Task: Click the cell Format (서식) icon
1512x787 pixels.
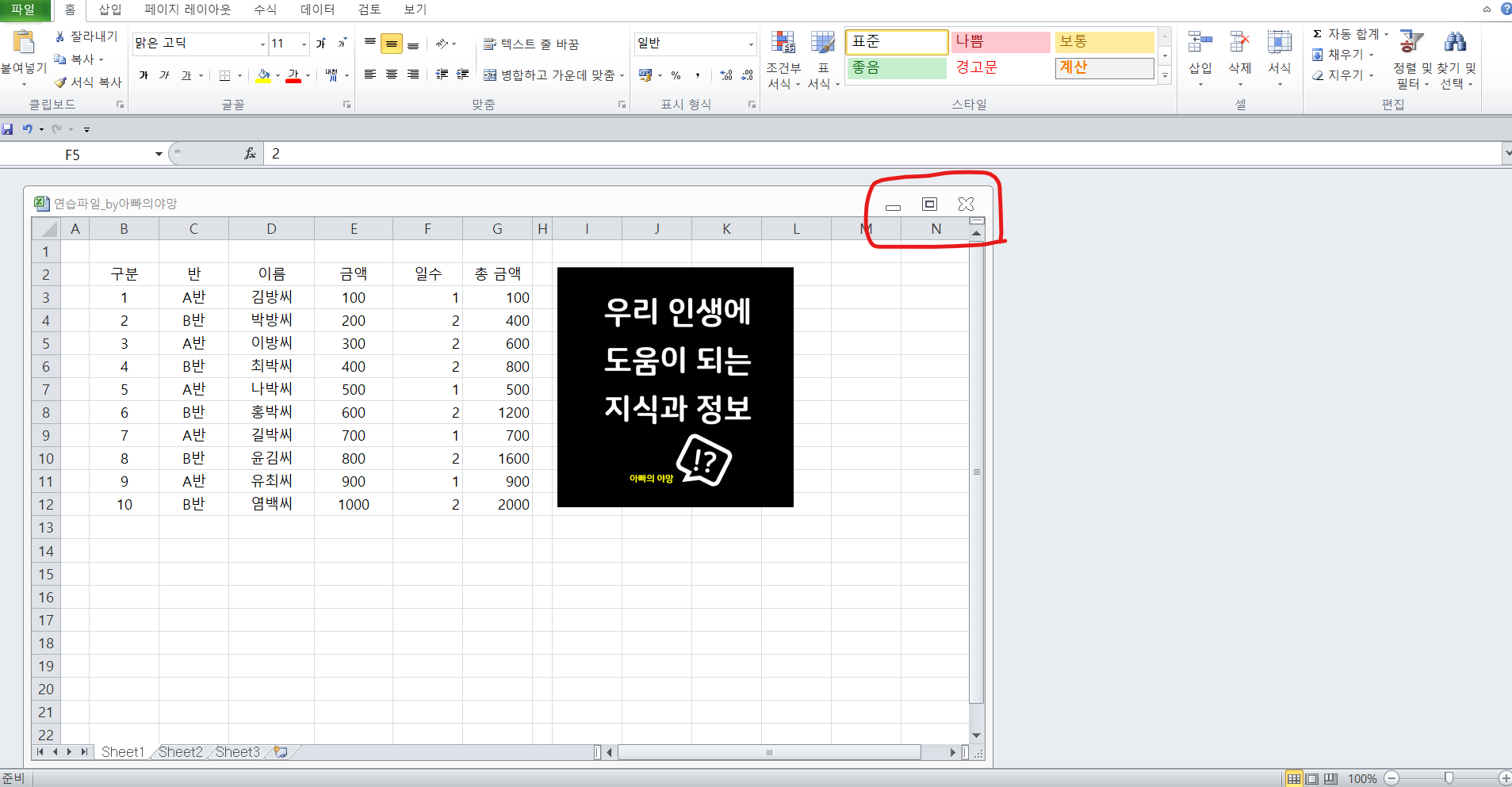Action: [1280, 44]
